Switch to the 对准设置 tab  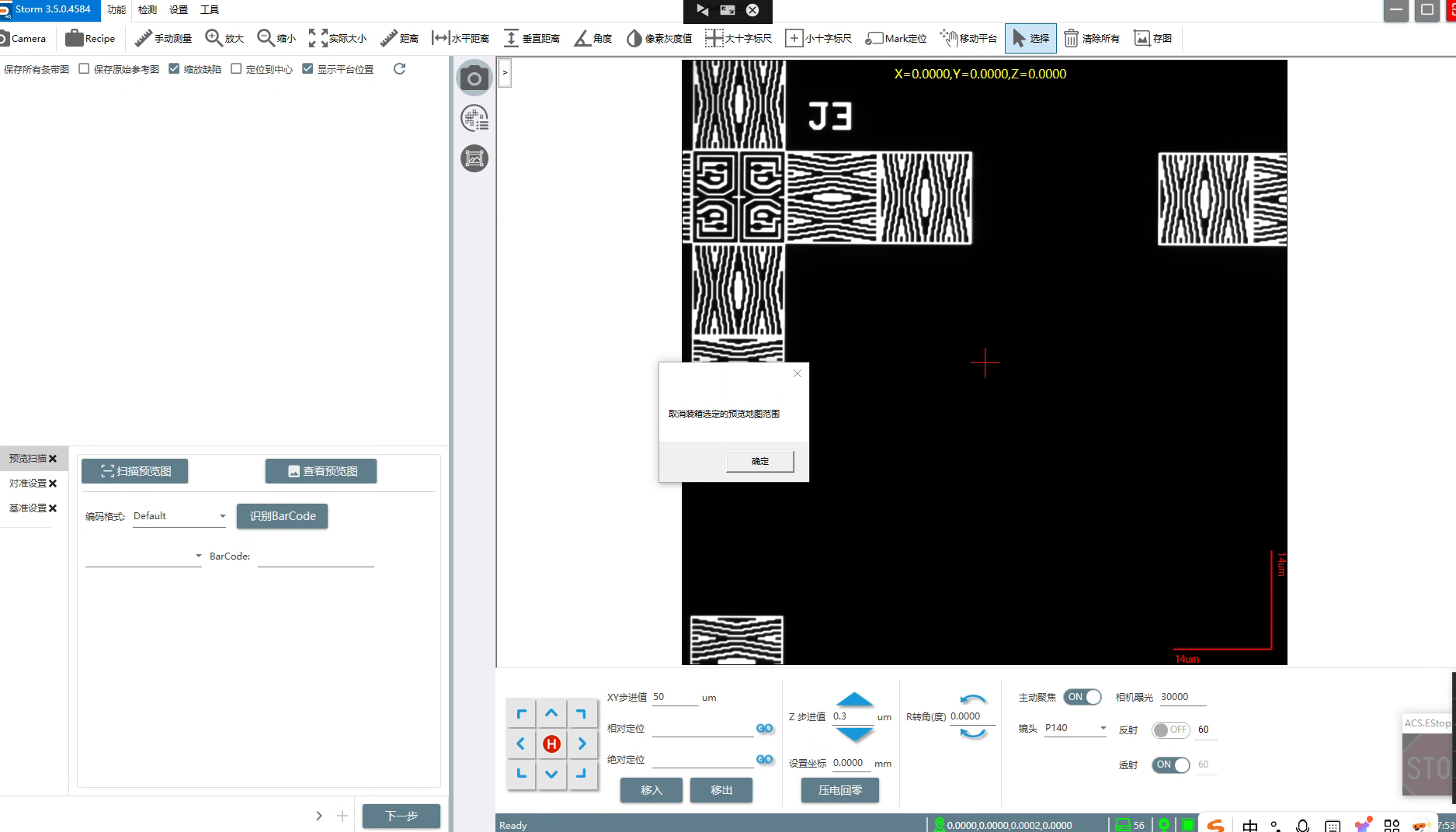(28, 484)
